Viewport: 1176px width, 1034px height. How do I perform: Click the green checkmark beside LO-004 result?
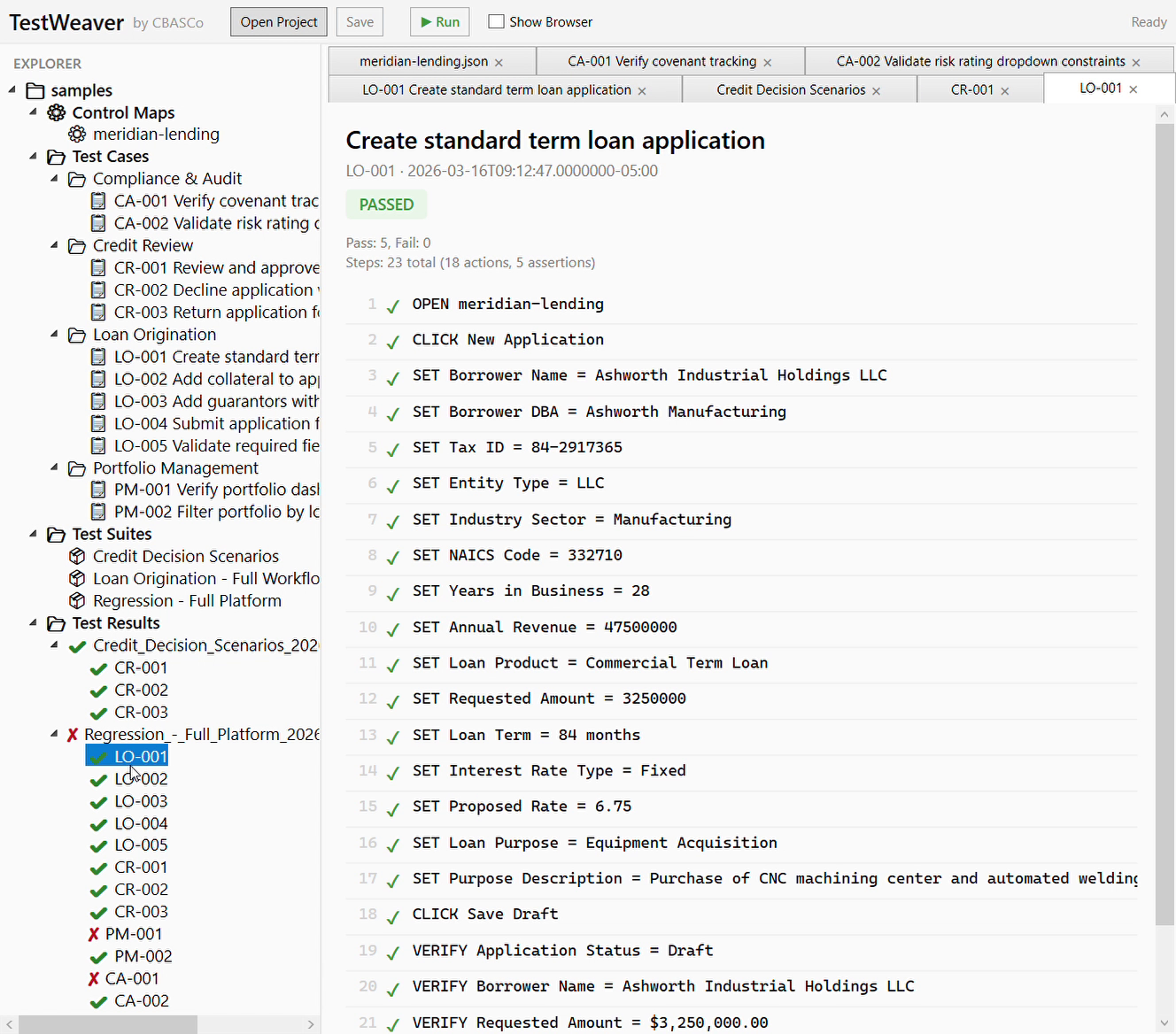click(x=97, y=823)
